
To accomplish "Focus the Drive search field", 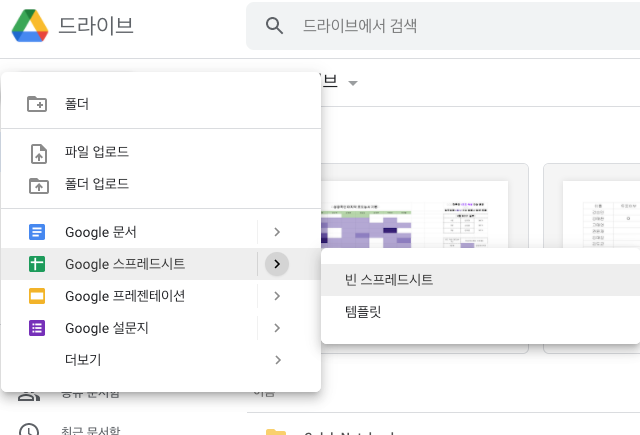I will pyautogui.click(x=443, y=26).
